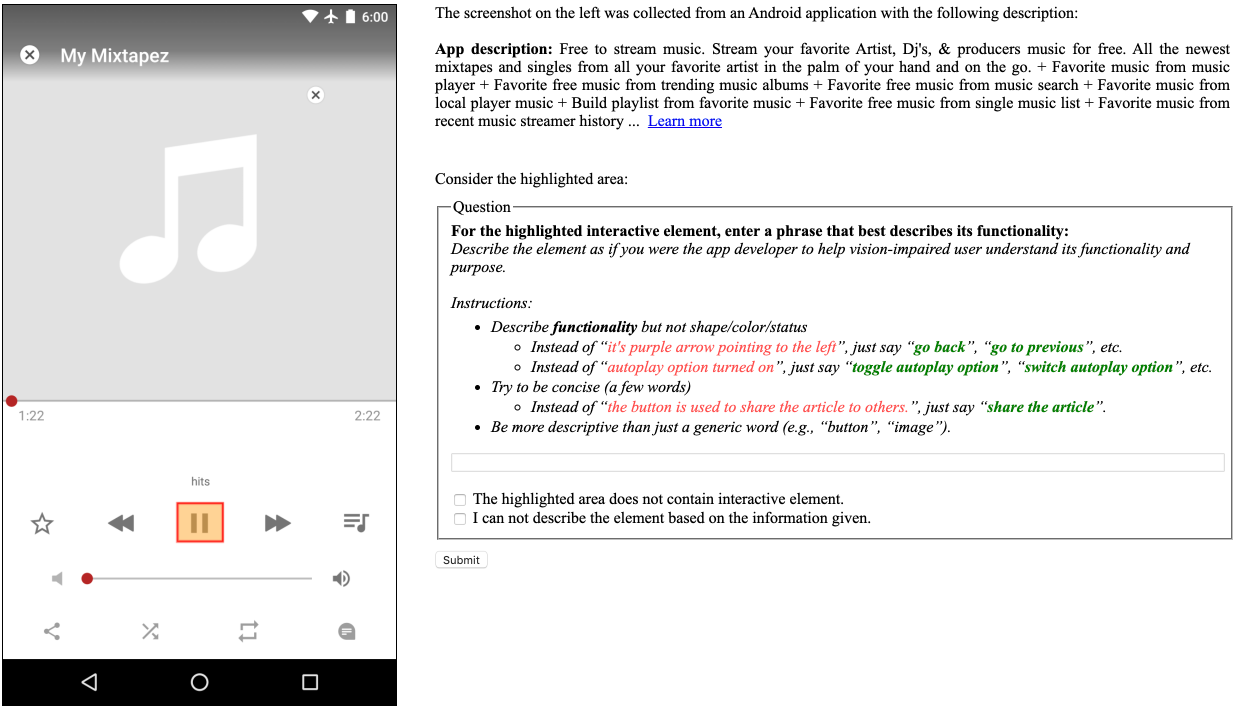The width and height of the screenshot is (1236, 712).
Task: Submit the questionnaire form
Action: point(461,559)
